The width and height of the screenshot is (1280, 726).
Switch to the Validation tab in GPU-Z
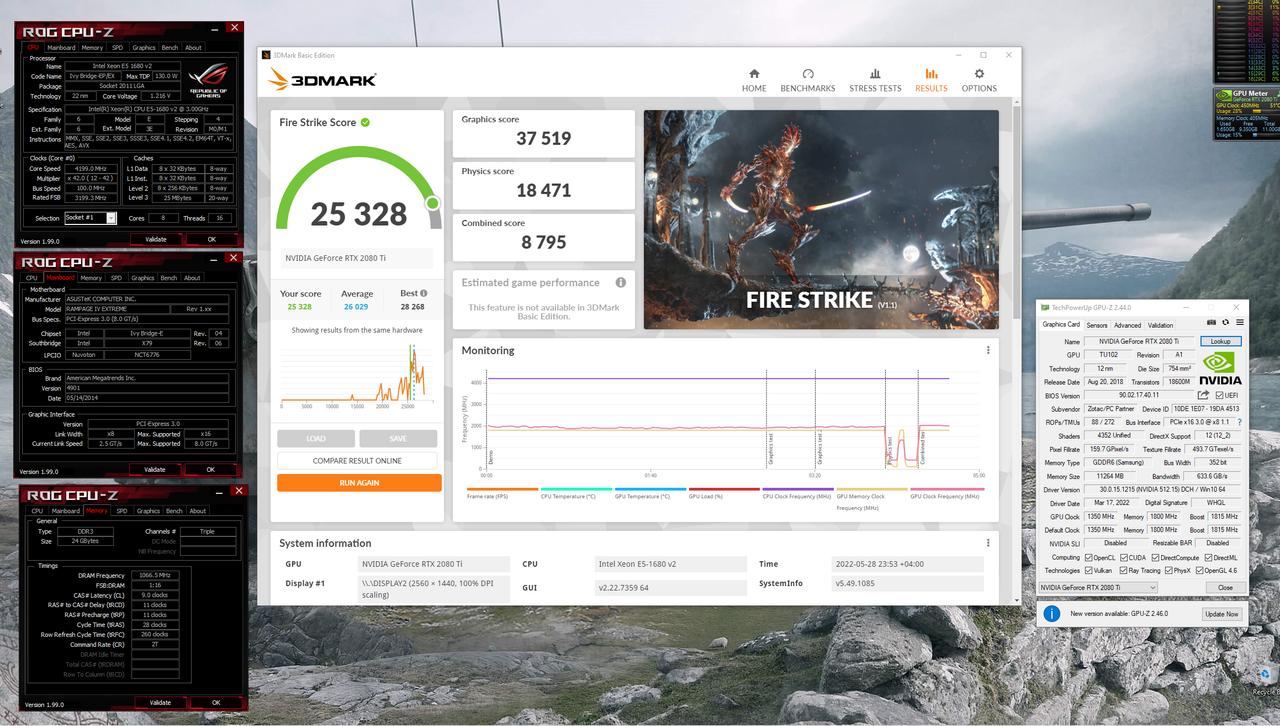coord(1160,325)
